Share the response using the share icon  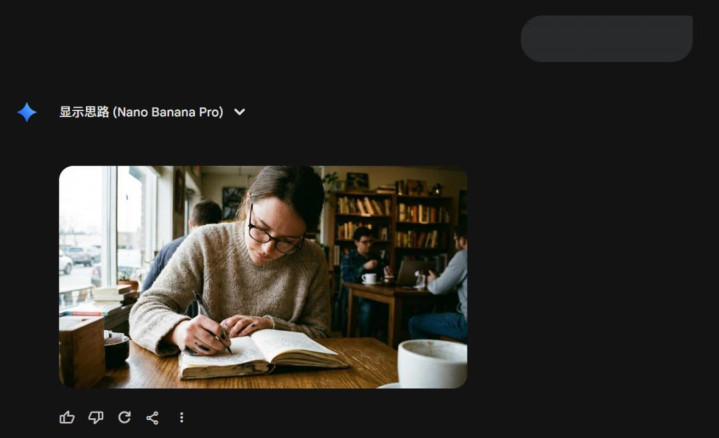pos(153,418)
